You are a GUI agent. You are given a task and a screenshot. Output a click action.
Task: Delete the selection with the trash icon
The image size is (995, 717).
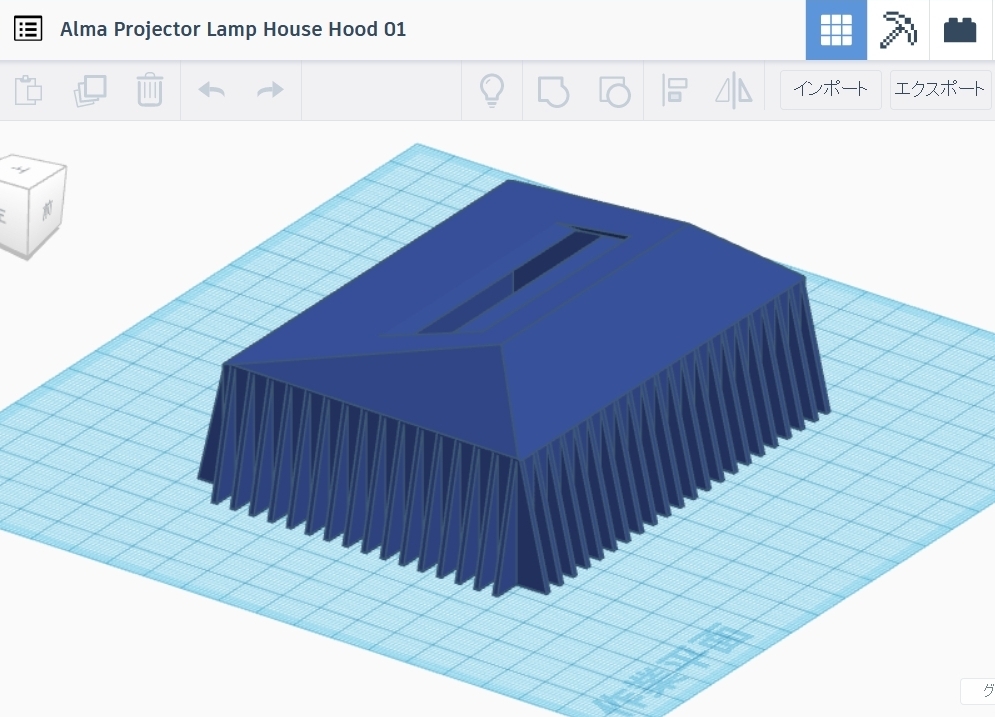coord(149,90)
